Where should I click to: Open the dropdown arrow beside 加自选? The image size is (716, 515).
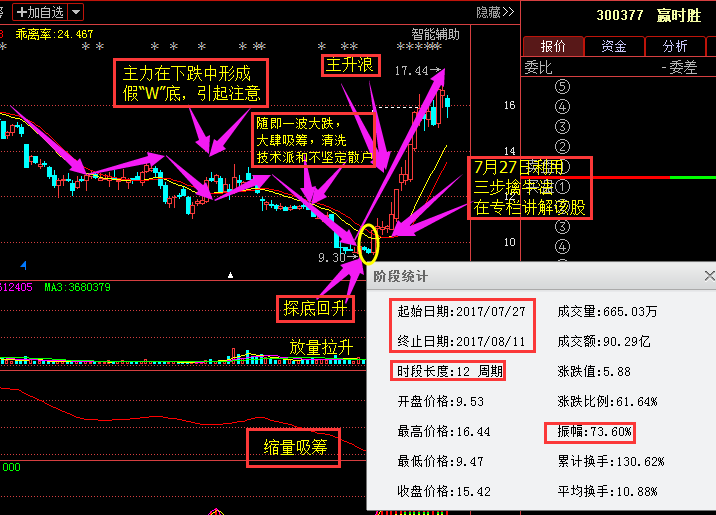tap(77, 12)
